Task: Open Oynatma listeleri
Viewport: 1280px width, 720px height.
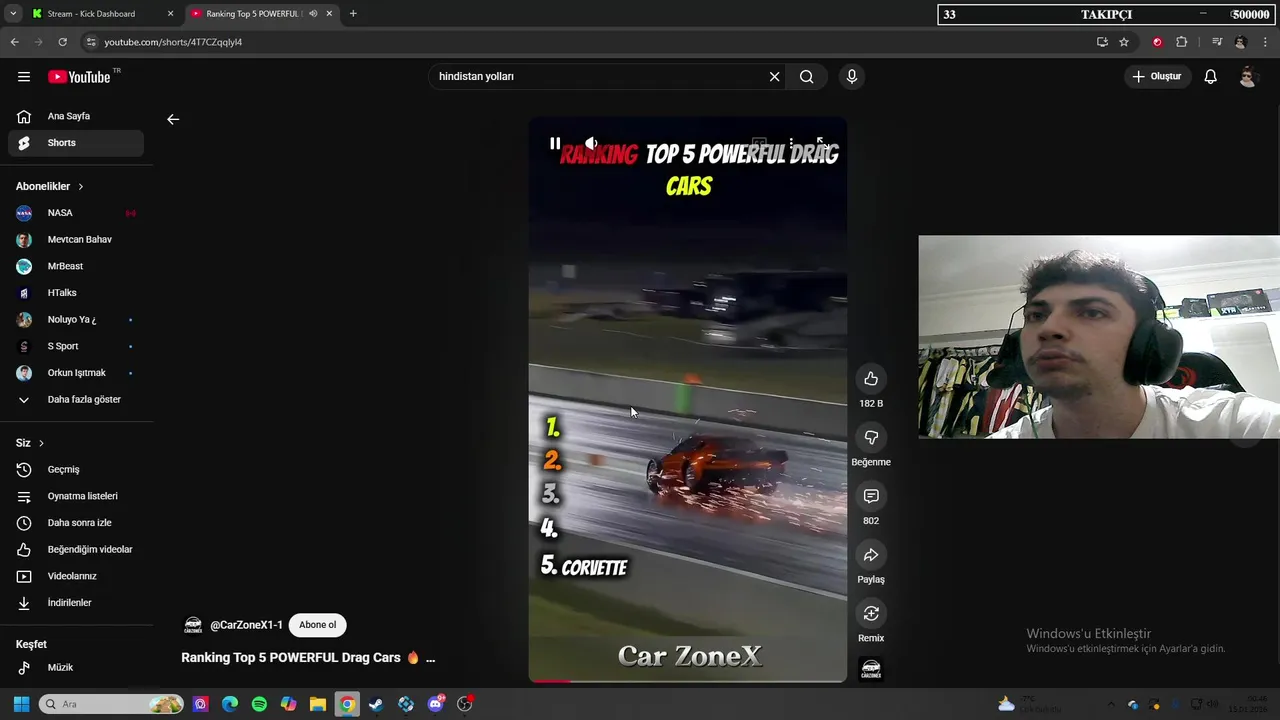Action: [76, 496]
